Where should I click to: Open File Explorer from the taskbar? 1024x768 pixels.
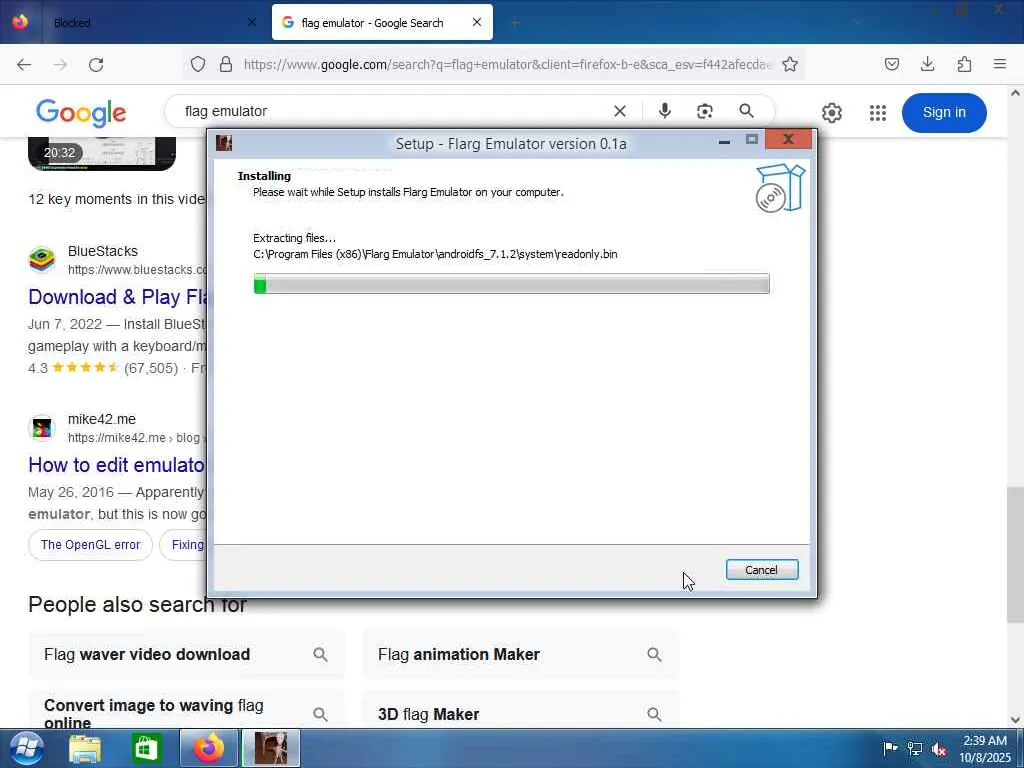(x=85, y=749)
